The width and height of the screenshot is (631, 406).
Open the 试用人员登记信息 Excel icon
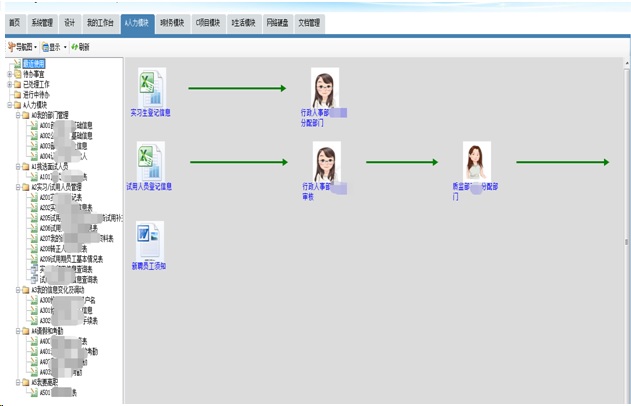151,161
